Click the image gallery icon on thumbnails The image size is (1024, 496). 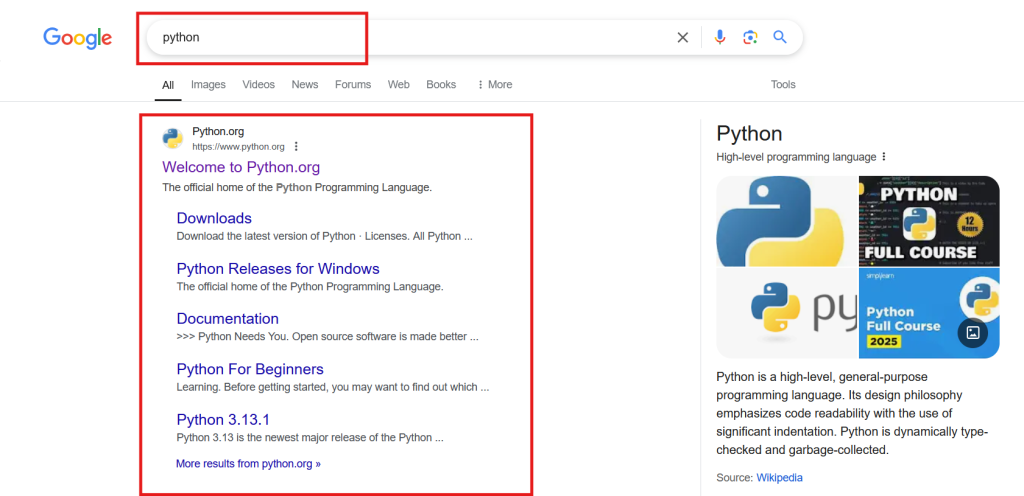[x=972, y=333]
